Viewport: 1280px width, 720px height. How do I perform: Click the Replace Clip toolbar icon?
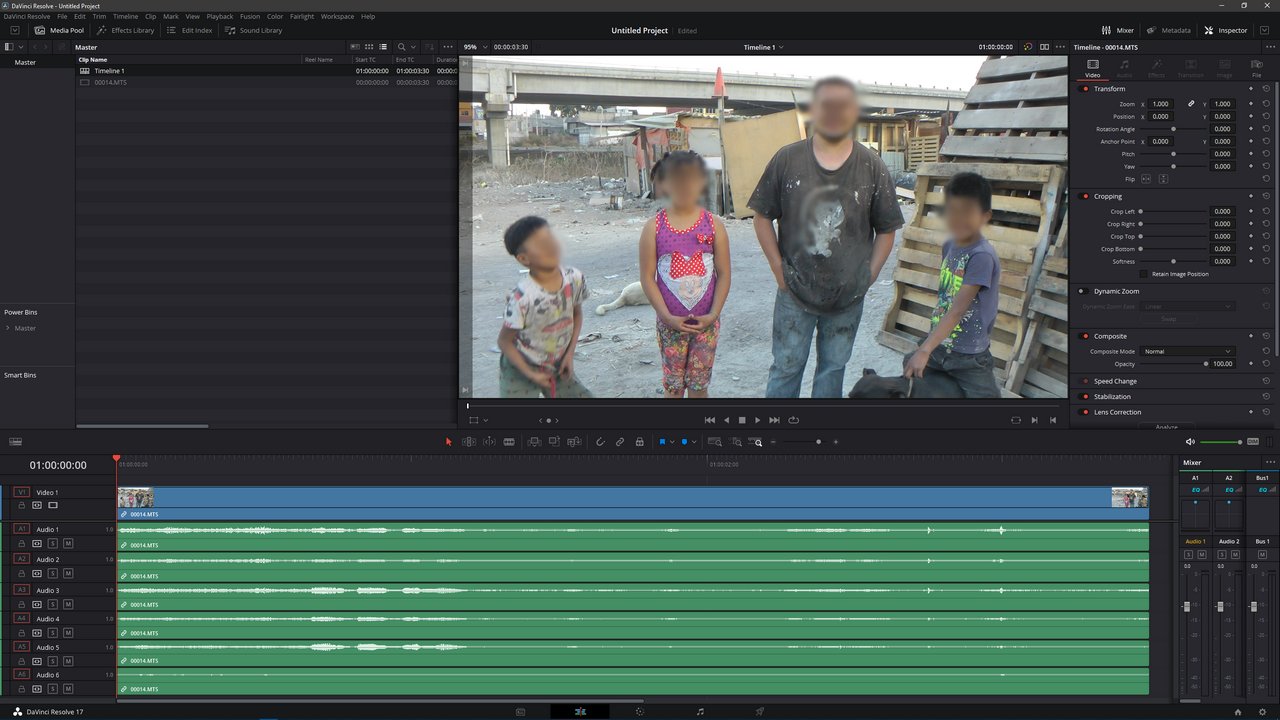pos(574,441)
